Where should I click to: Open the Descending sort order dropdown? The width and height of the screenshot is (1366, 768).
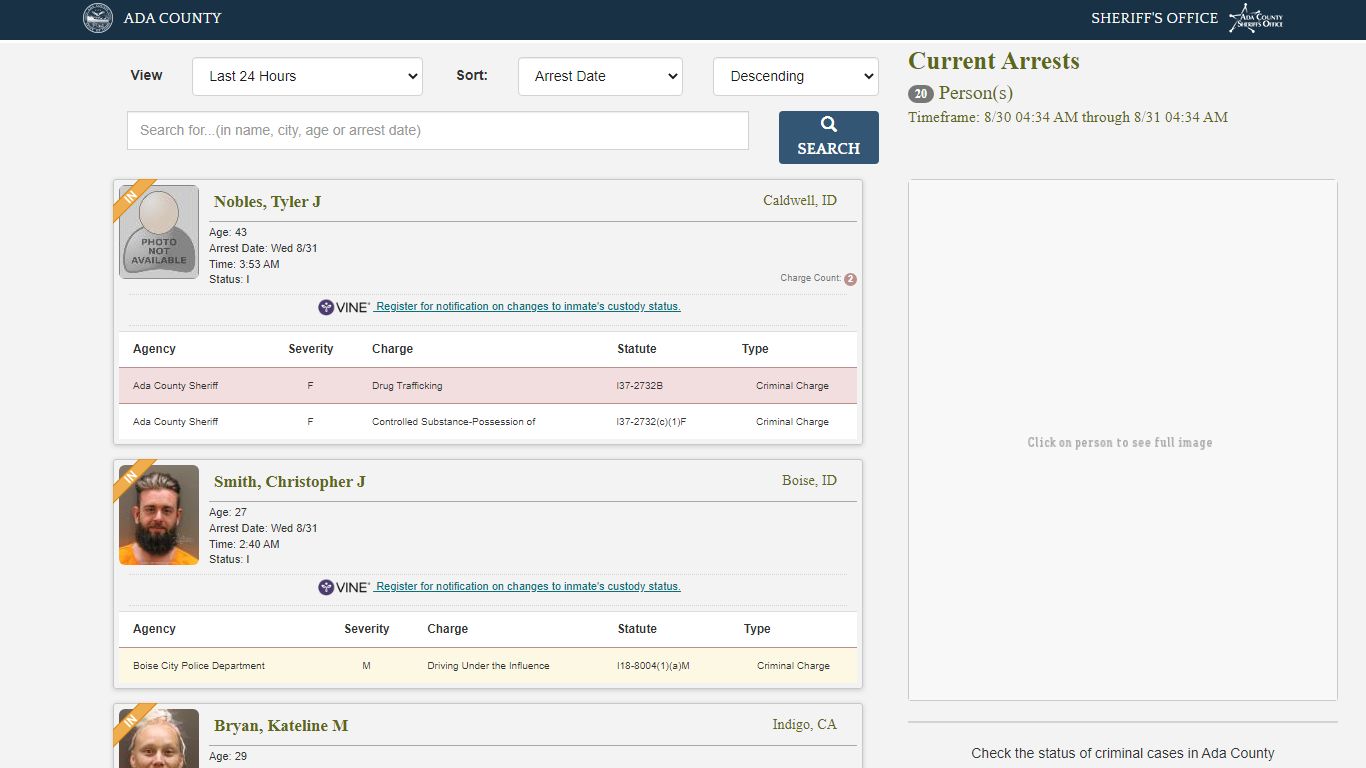[796, 76]
